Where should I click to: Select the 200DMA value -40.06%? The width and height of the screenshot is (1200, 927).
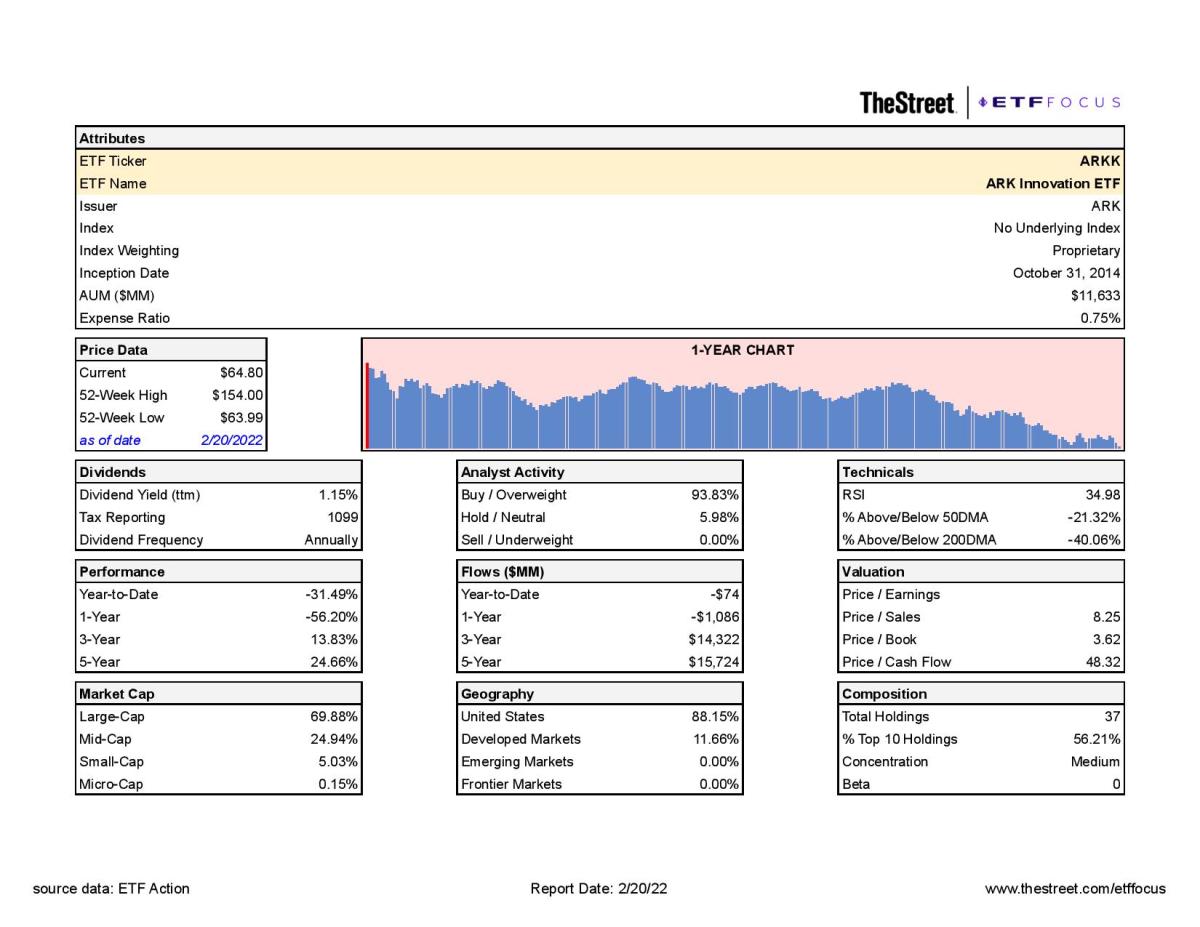click(x=1095, y=540)
